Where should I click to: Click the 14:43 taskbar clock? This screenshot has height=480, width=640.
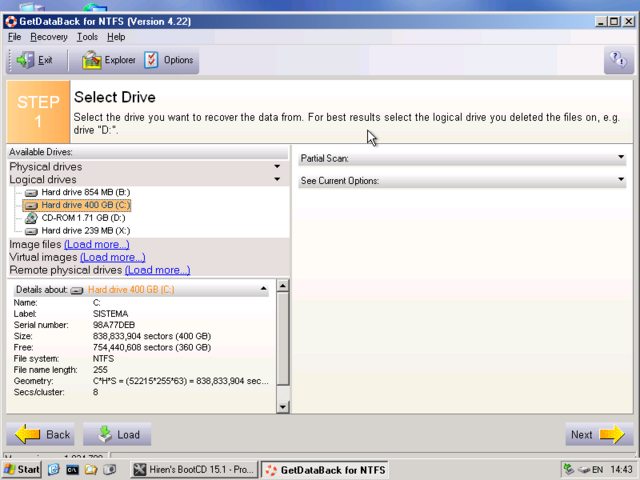pos(621,470)
